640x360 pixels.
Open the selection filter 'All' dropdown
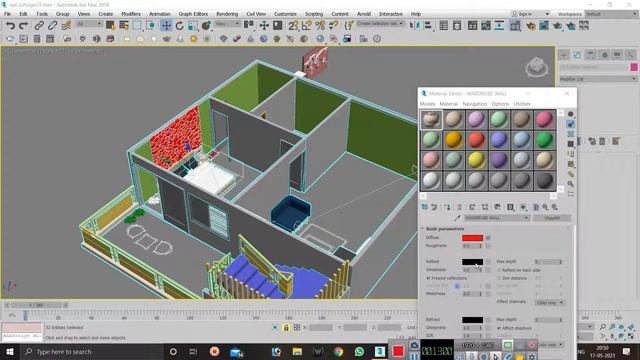point(89,24)
